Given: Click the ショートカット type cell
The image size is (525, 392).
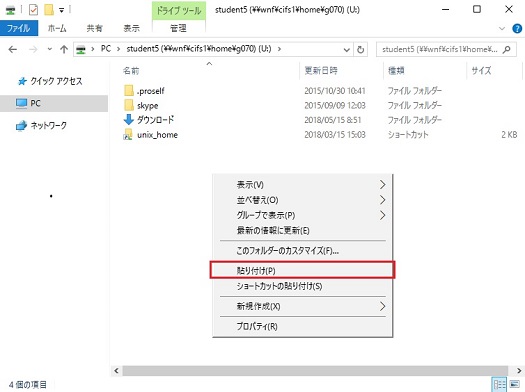Looking at the screenshot, I should click(408, 135).
